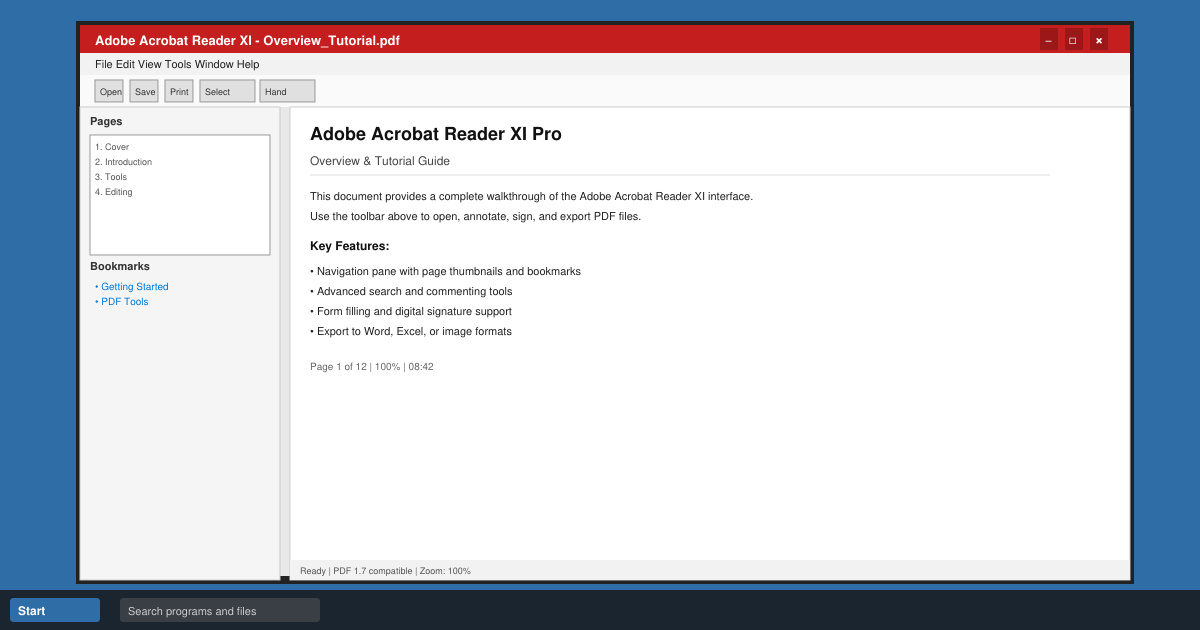Click 'Overview & Tutorial Guide' subtitle

(x=380, y=161)
